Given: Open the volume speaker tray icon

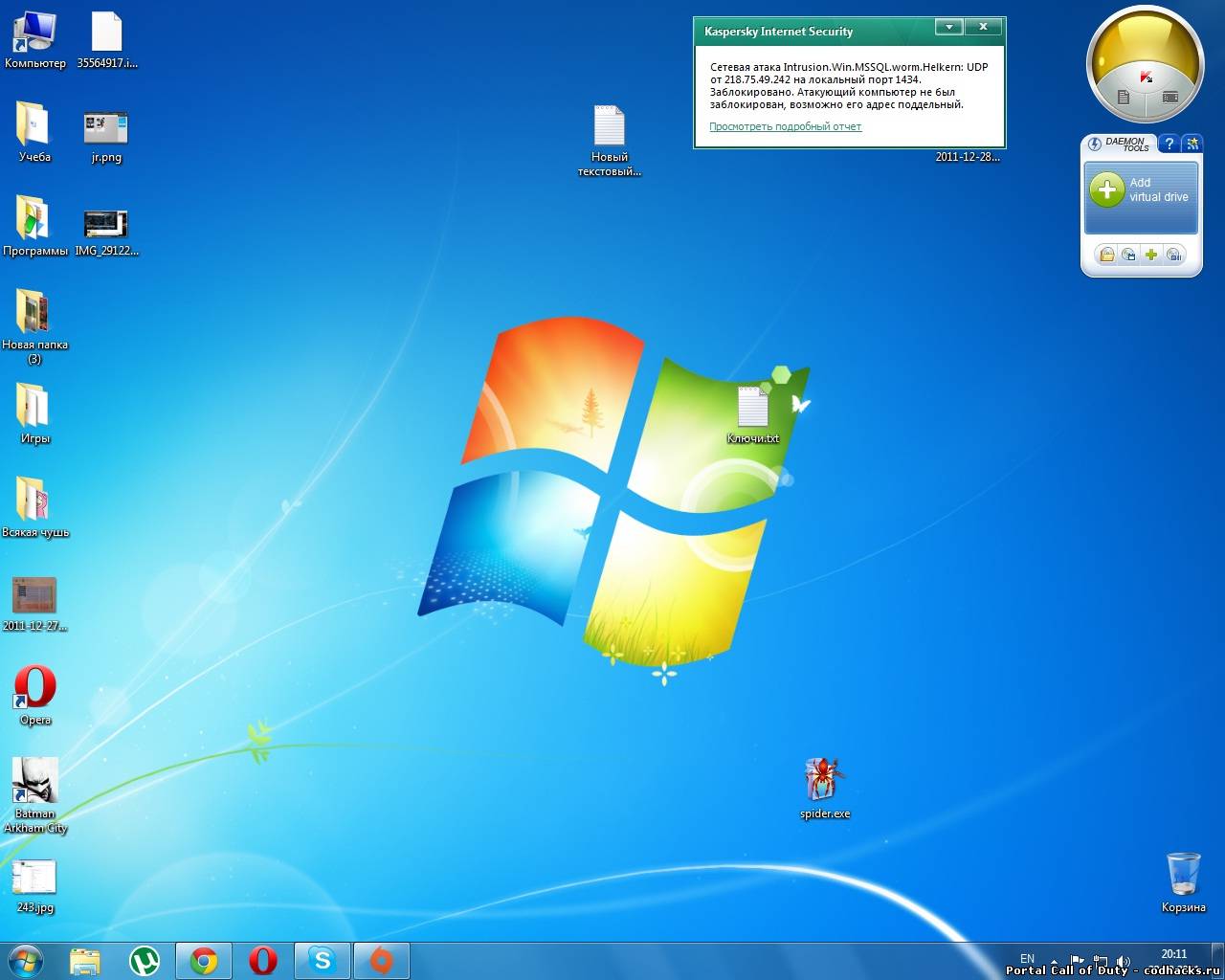Looking at the screenshot, I should 1124,960.
